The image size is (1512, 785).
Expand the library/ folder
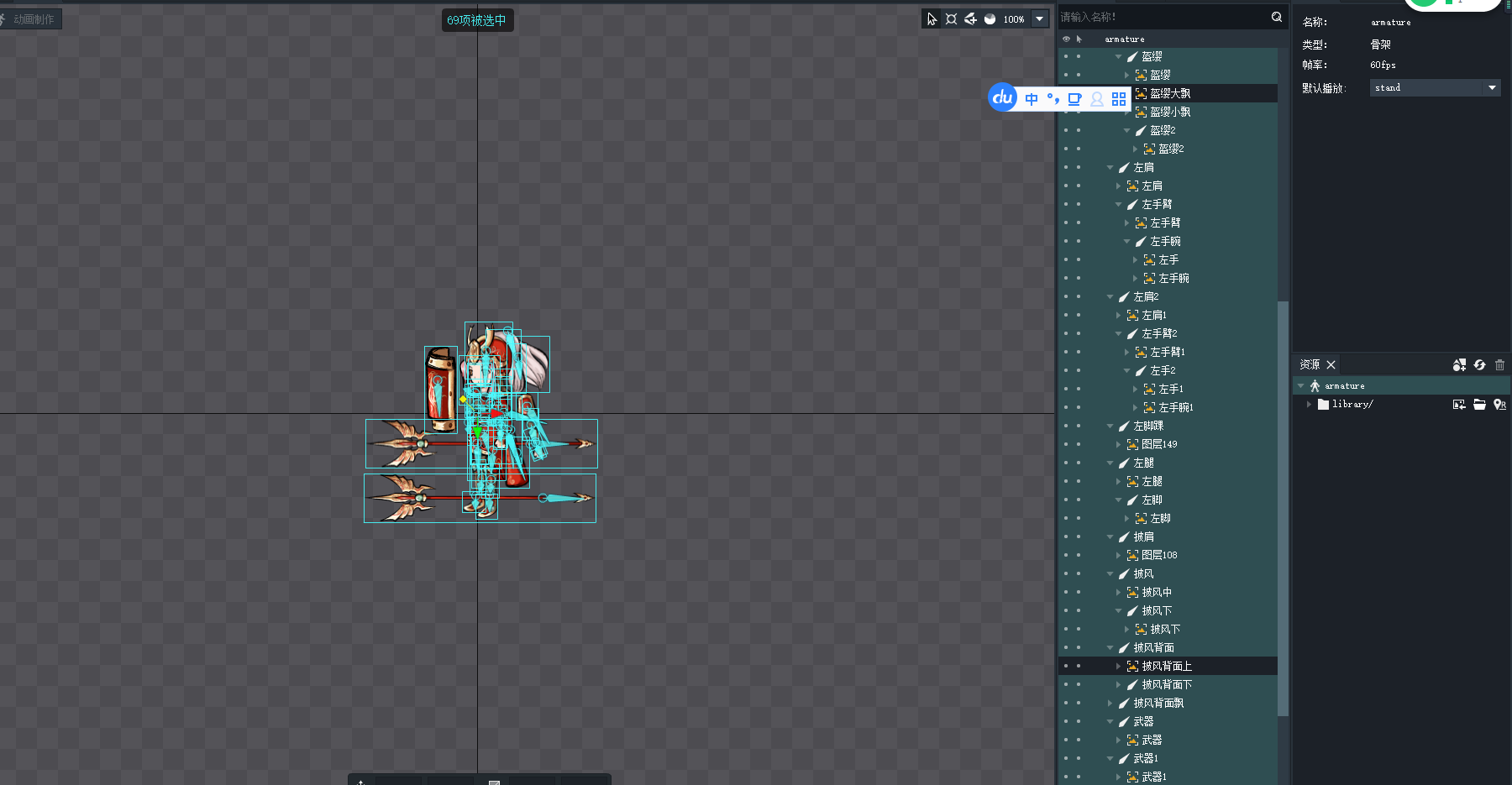point(1309,405)
